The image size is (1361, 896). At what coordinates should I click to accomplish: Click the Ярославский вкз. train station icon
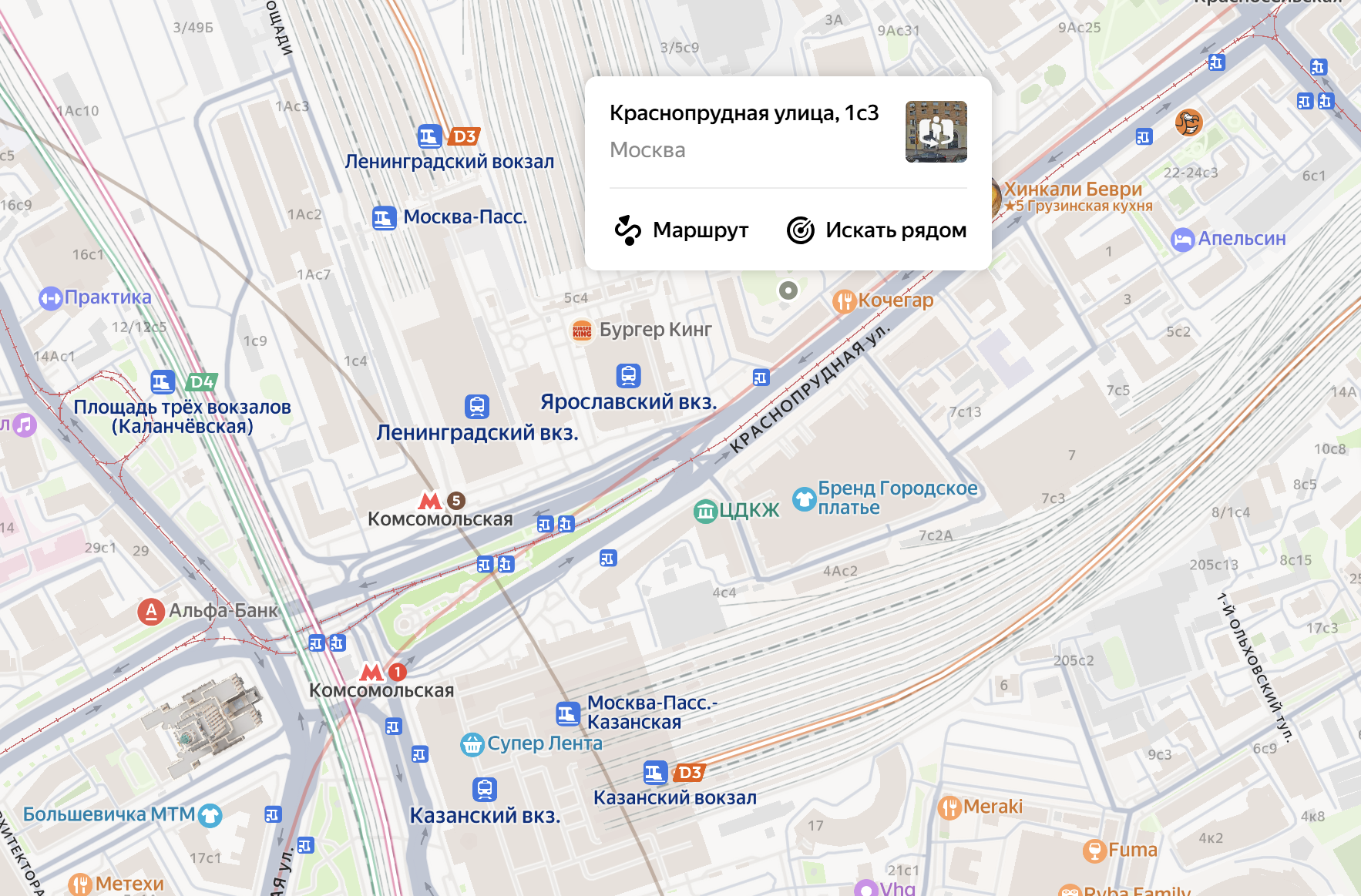(629, 375)
